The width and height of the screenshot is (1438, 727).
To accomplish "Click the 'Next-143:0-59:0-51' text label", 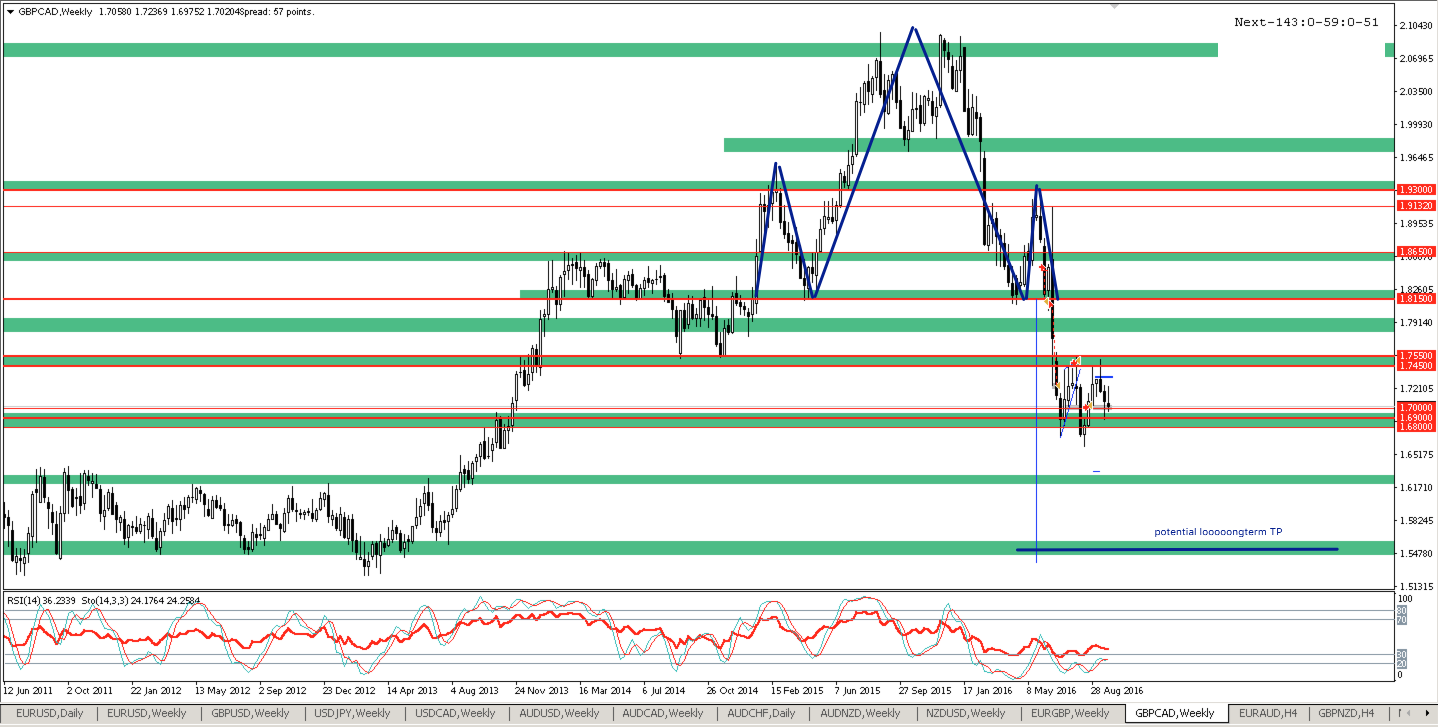I will (x=1306, y=22).
